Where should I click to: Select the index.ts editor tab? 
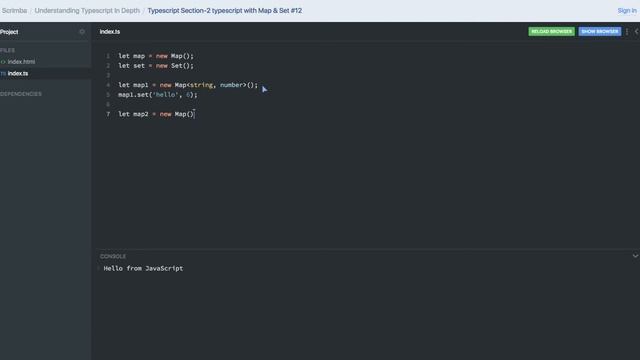tap(110, 32)
